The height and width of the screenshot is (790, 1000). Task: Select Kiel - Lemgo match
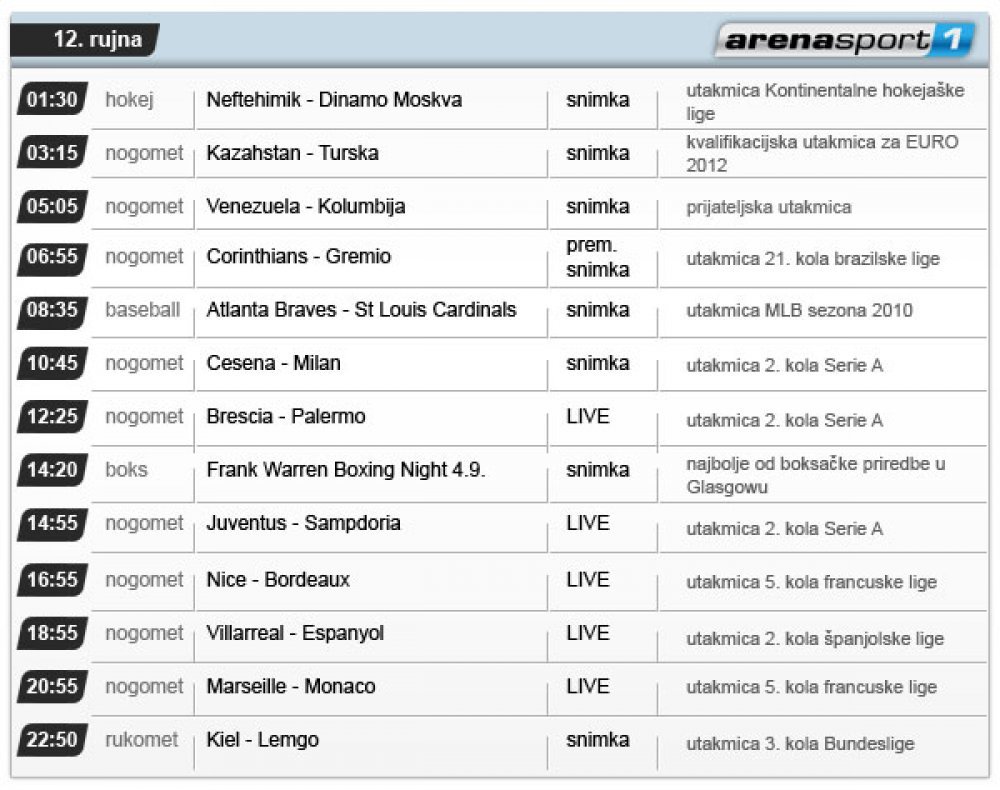click(x=263, y=740)
